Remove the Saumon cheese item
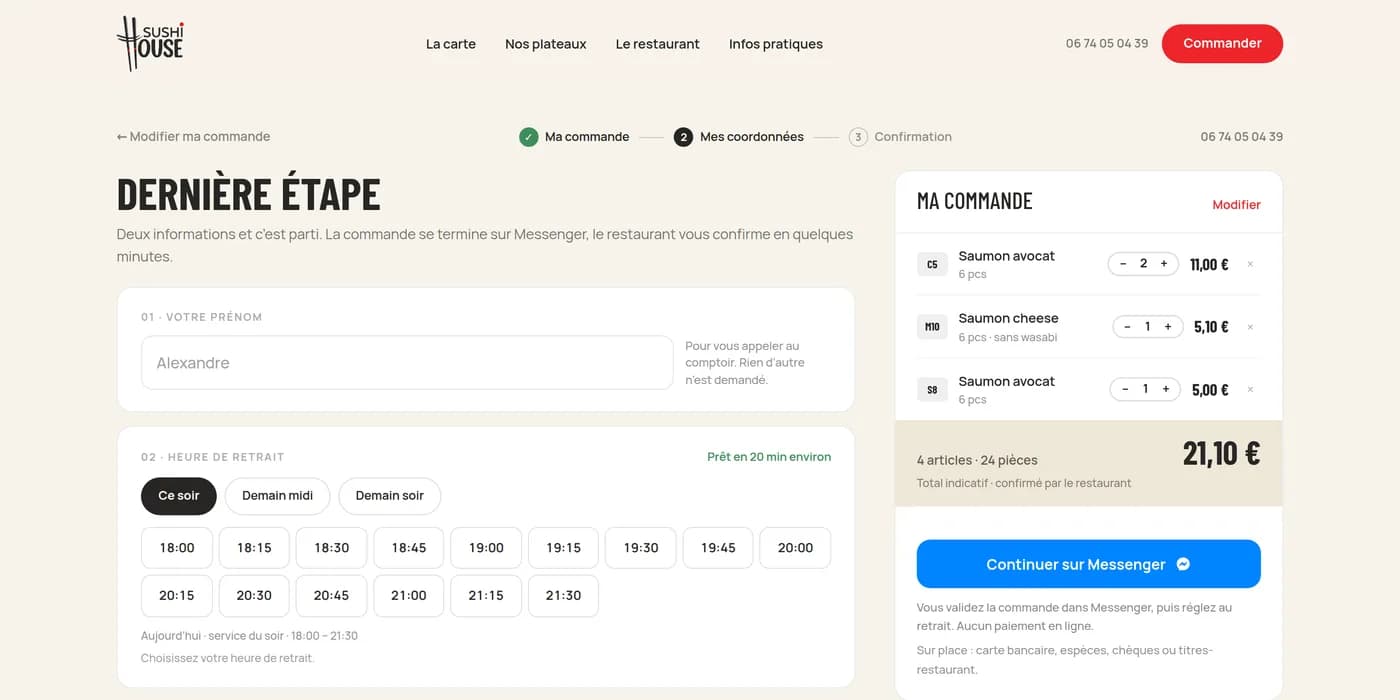1400x700 pixels. [1250, 327]
